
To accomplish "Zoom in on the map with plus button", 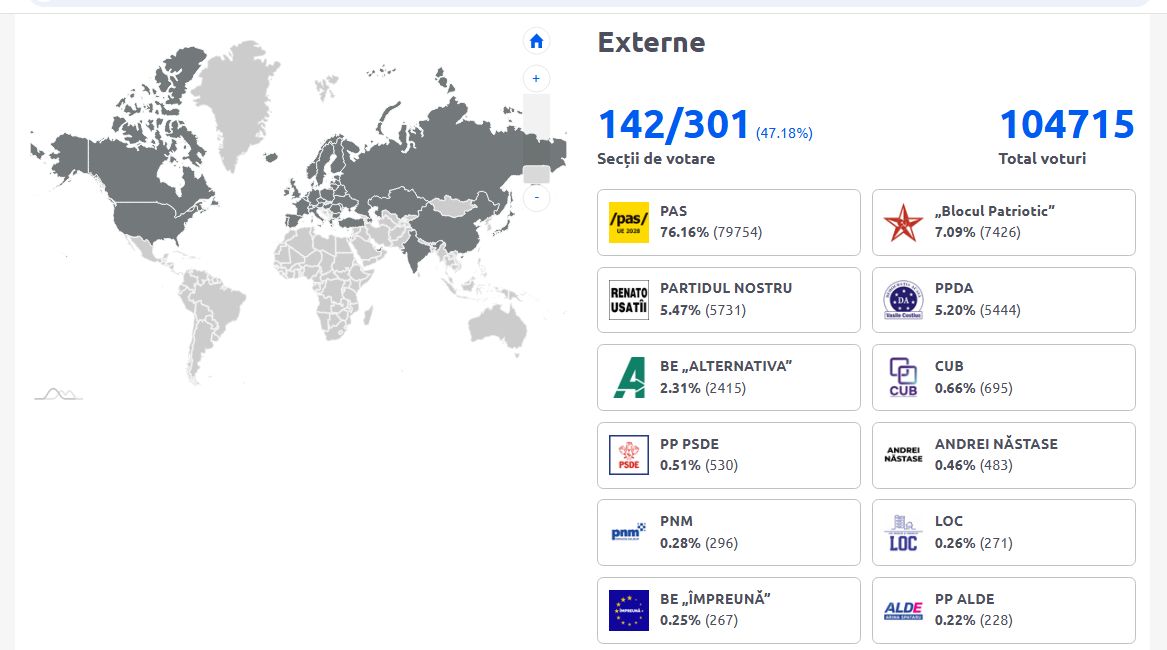I will point(536,78).
